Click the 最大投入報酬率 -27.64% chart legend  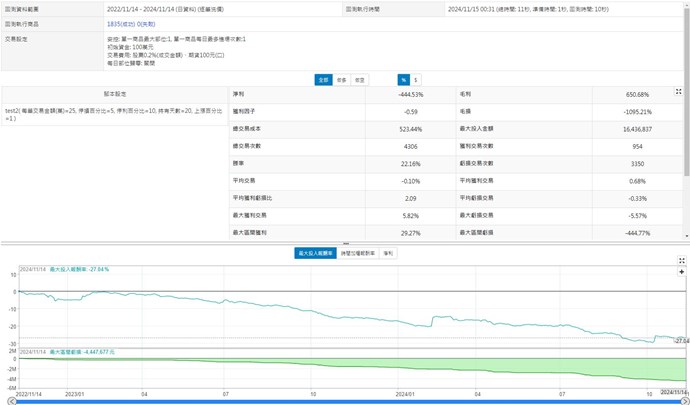point(80,269)
